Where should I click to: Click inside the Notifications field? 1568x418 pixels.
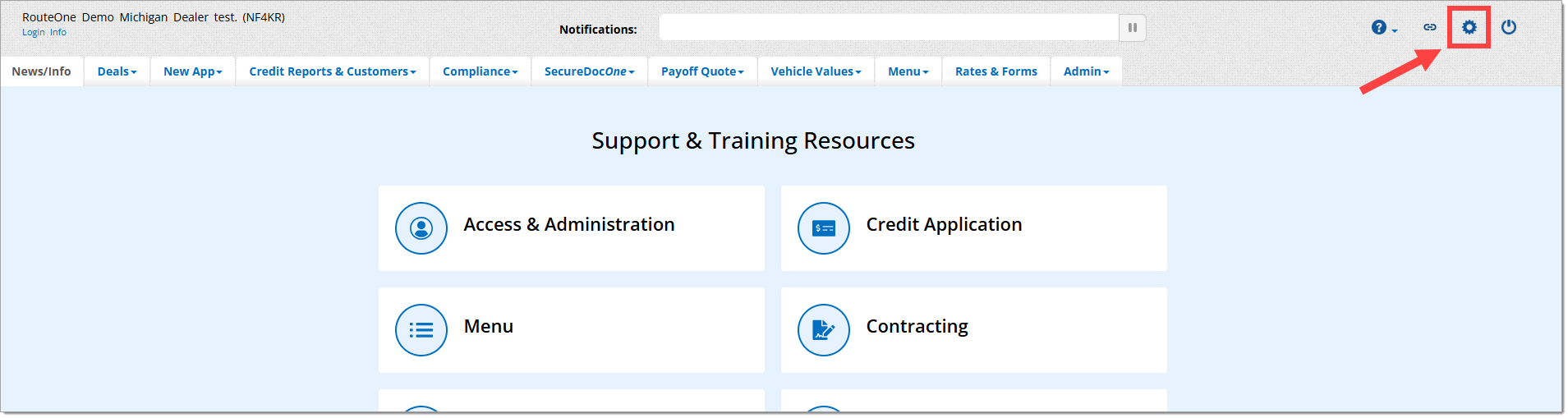pyautogui.click(x=888, y=28)
